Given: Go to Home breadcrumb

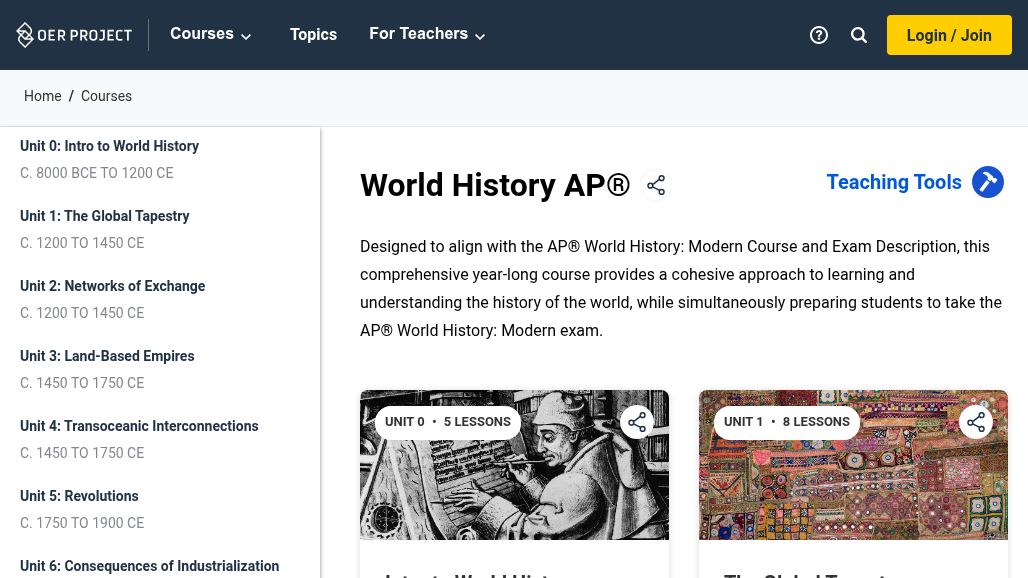Looking at the screenshot, I should (43, 96).
